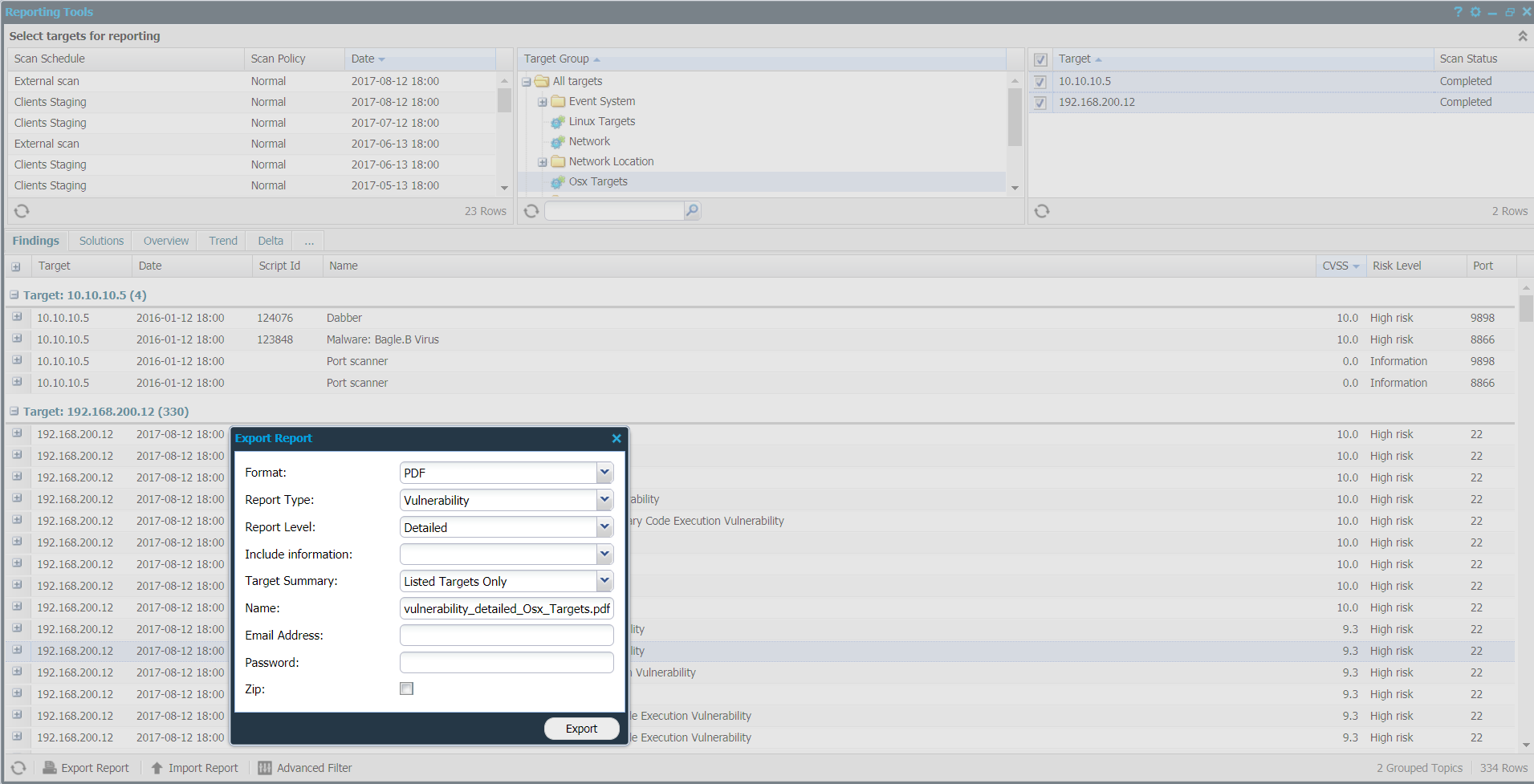Click Import Report in the bottom bar
The image size is (1534, 784).
click(x=202, y=768)
